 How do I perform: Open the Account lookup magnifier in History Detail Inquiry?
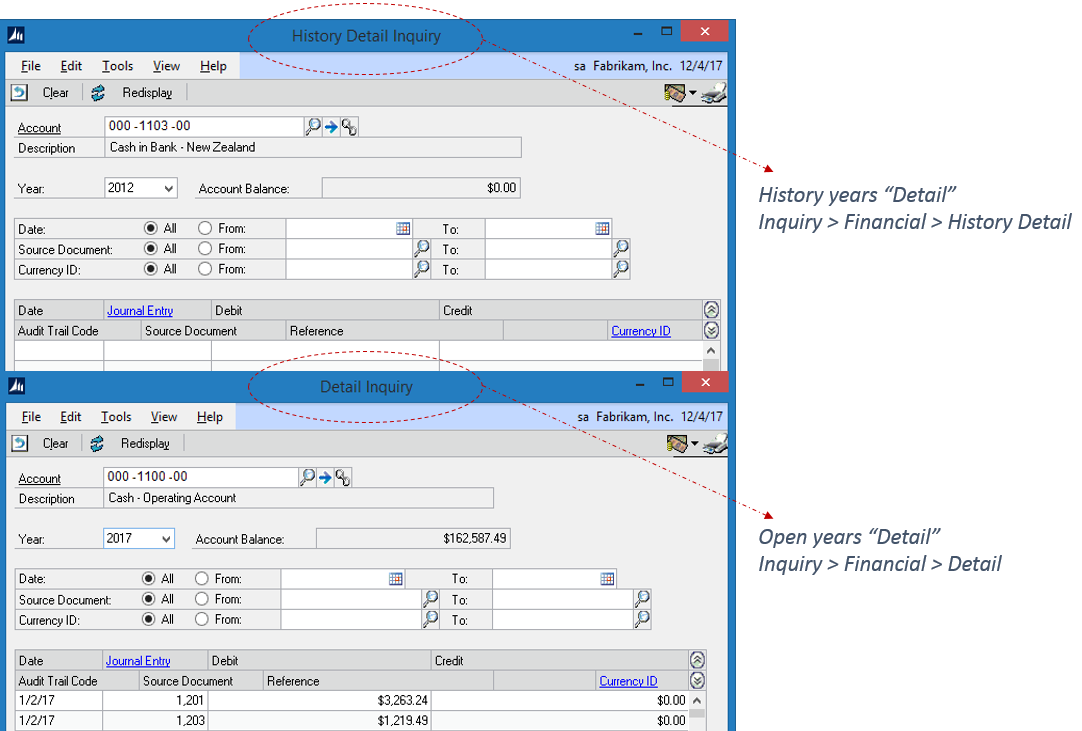(x=310, y=127)
